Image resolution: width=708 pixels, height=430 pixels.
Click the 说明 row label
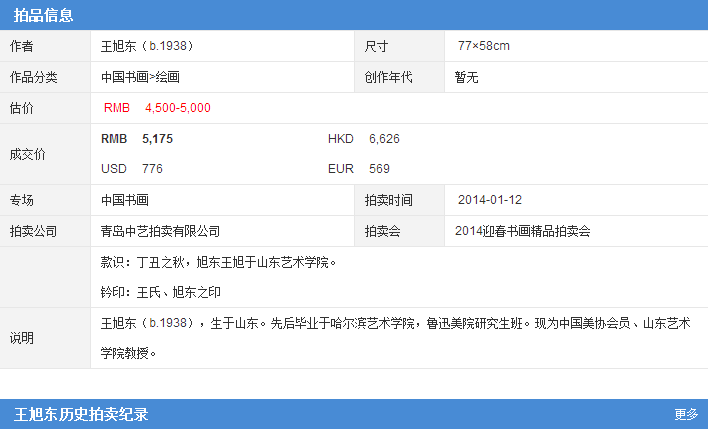coord(21,338)
